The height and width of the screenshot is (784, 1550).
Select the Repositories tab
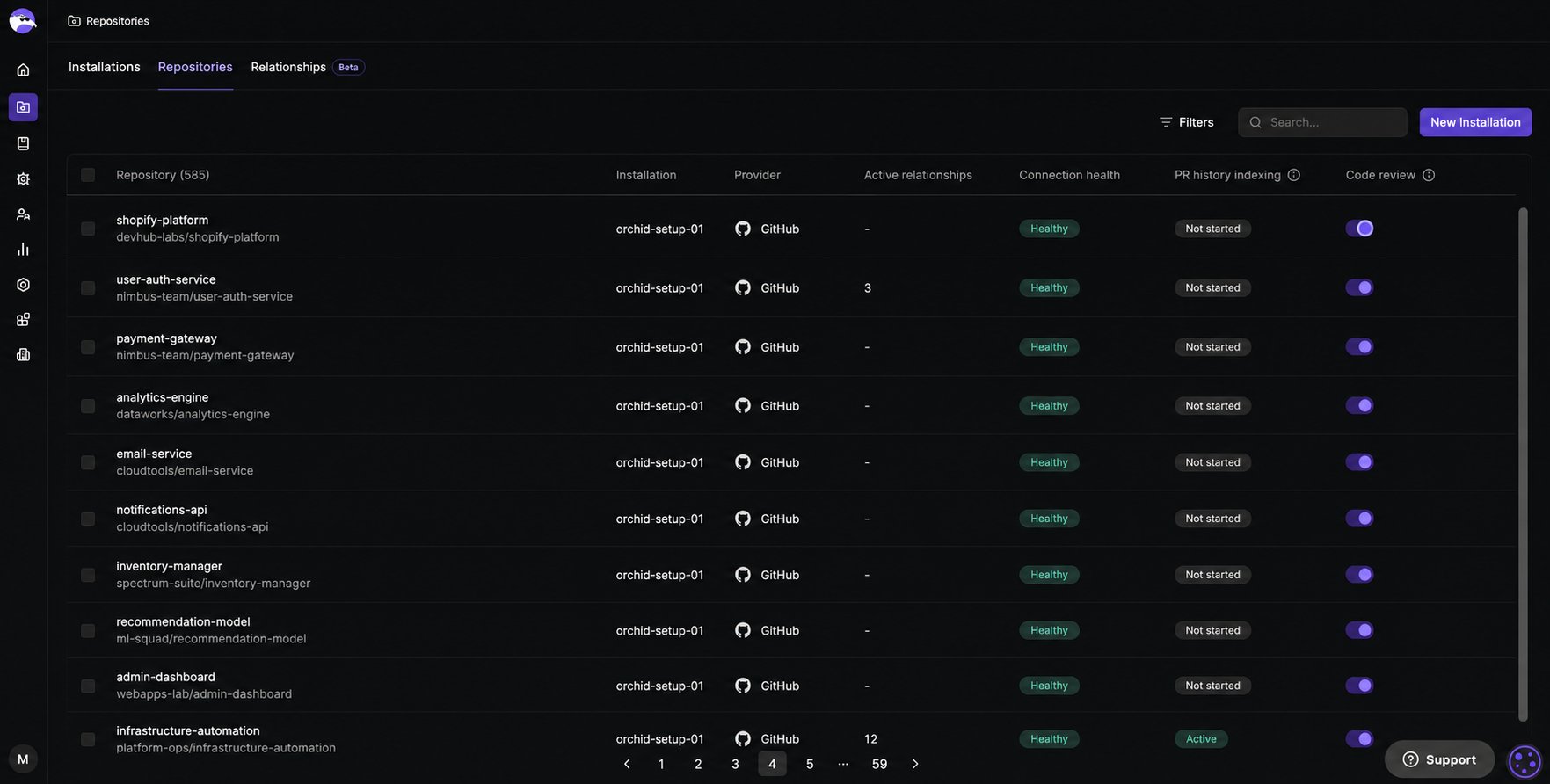tap(195, 67)
